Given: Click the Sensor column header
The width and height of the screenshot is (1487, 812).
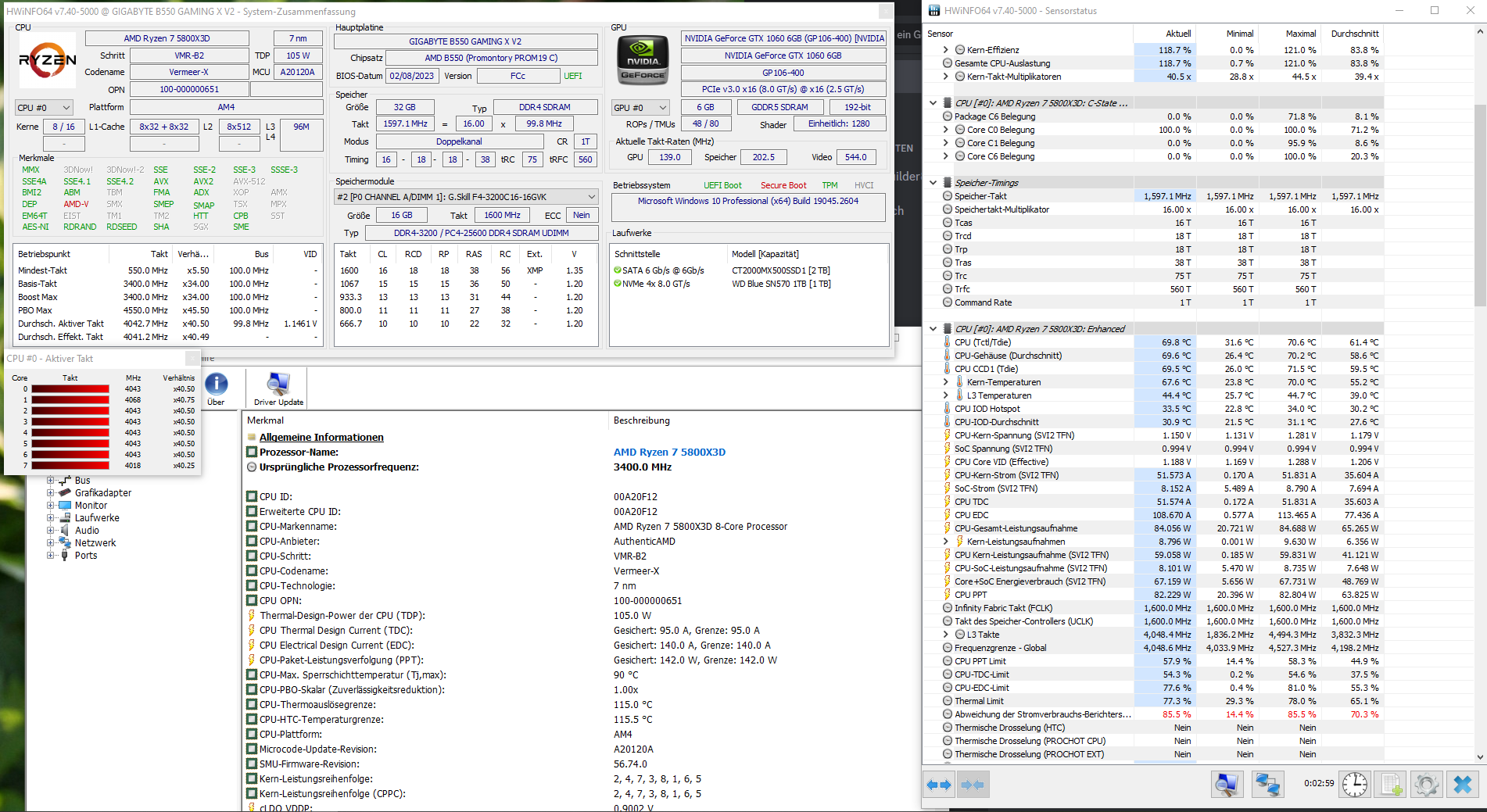Looking at the screenshot, I should point(1028,34).
